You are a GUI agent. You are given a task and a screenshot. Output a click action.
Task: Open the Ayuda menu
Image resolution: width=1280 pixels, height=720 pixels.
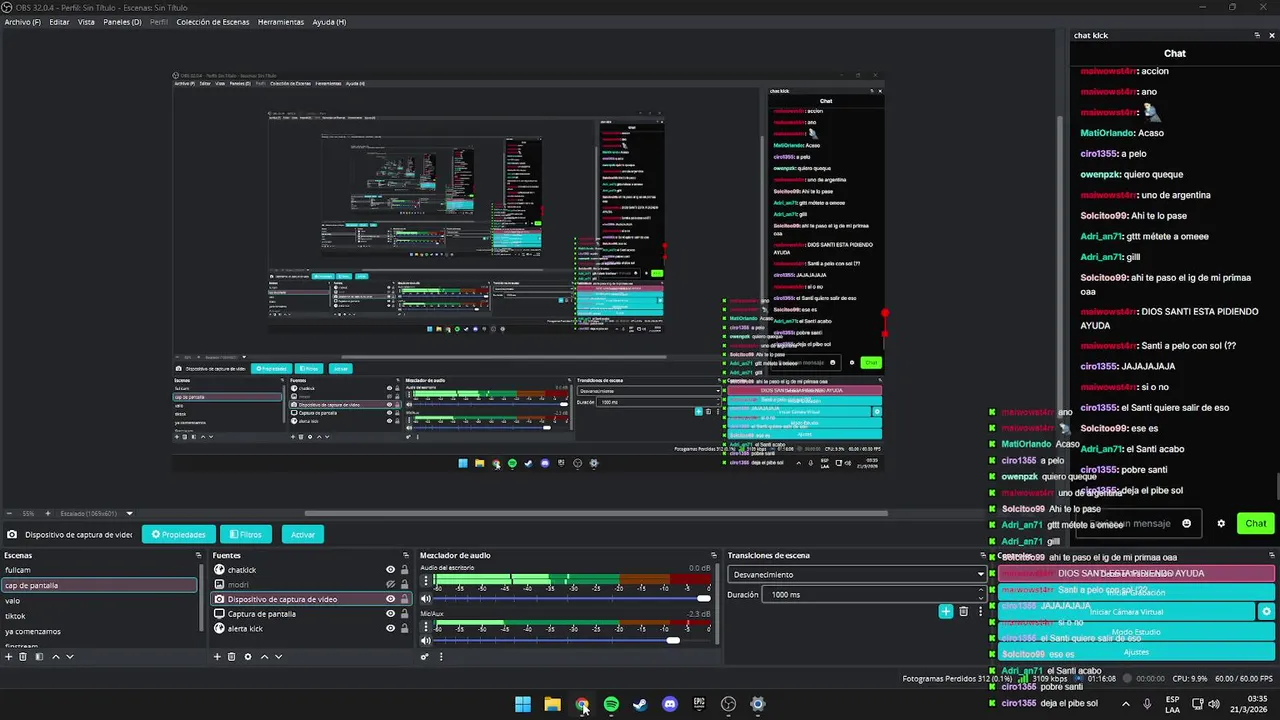coord(329,22)
